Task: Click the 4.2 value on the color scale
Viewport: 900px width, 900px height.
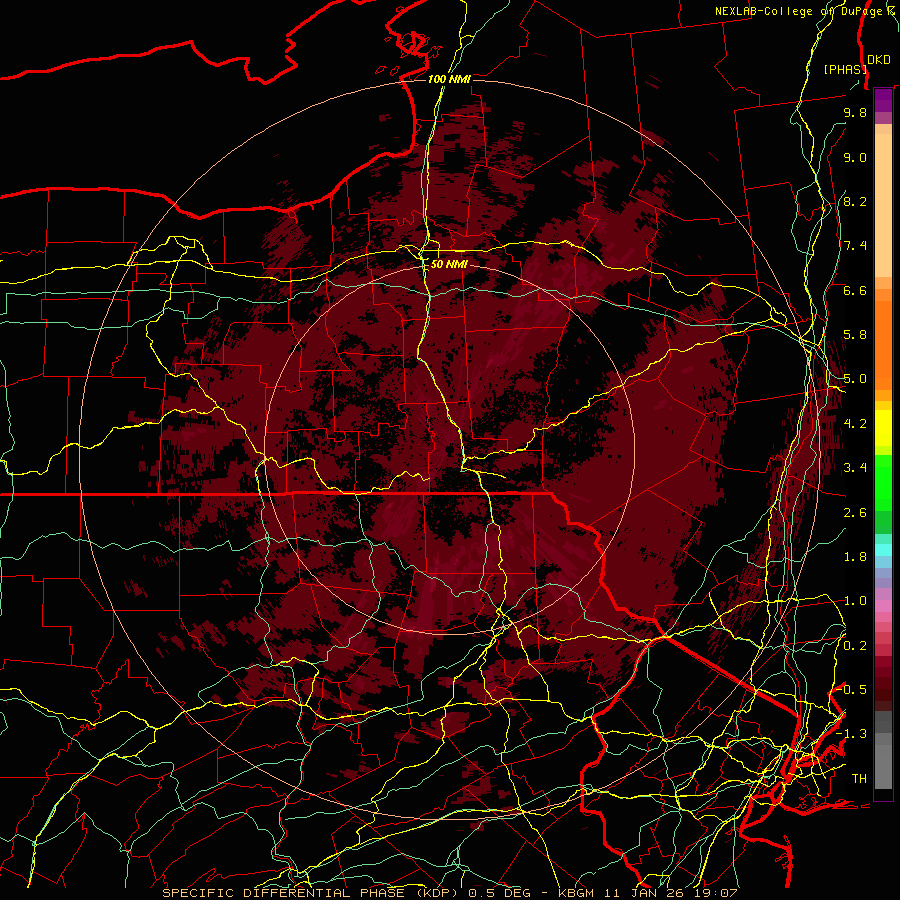Action: [x=855, y=424]
